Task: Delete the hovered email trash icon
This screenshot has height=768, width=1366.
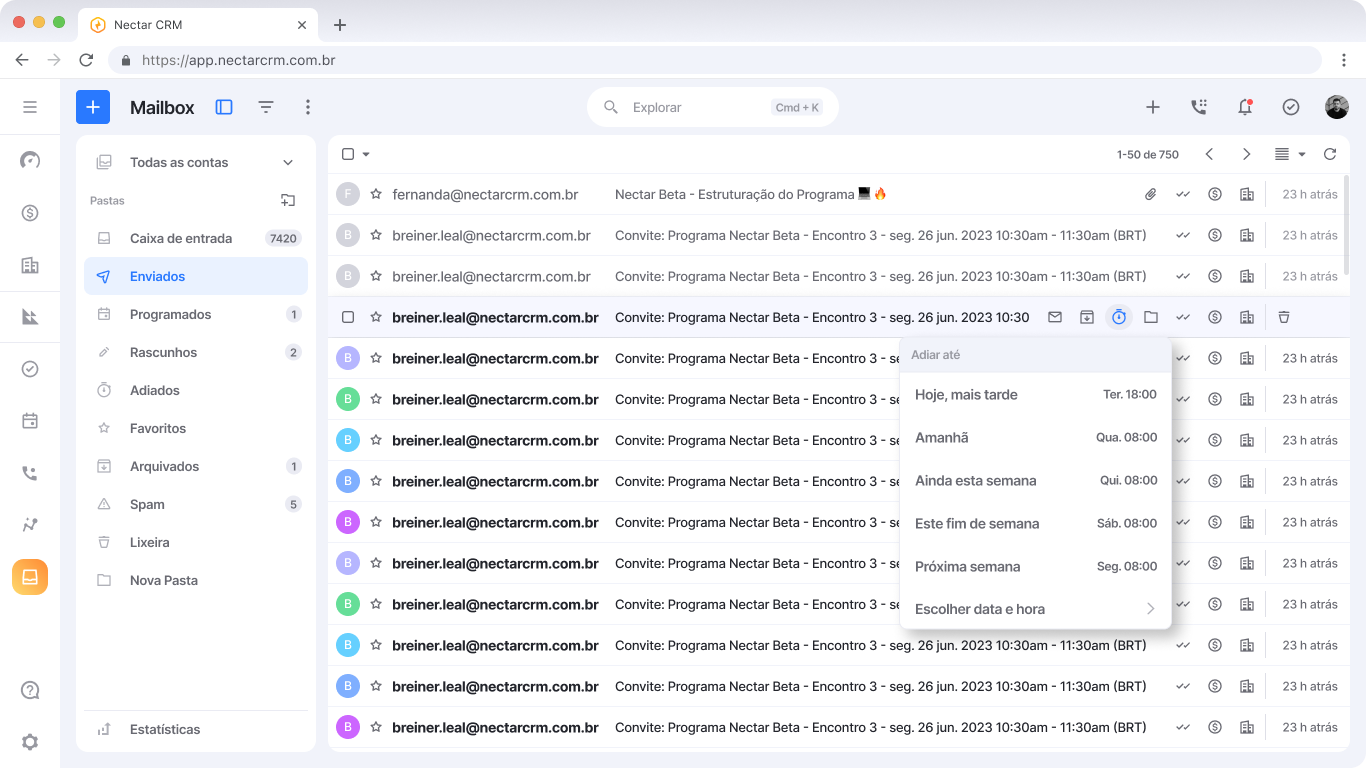Action: (1284, 317)
